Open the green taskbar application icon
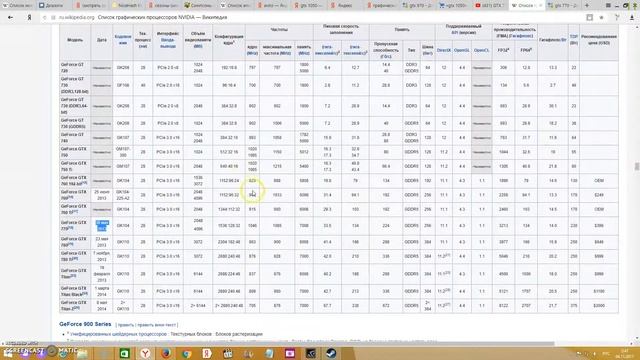 124,353
